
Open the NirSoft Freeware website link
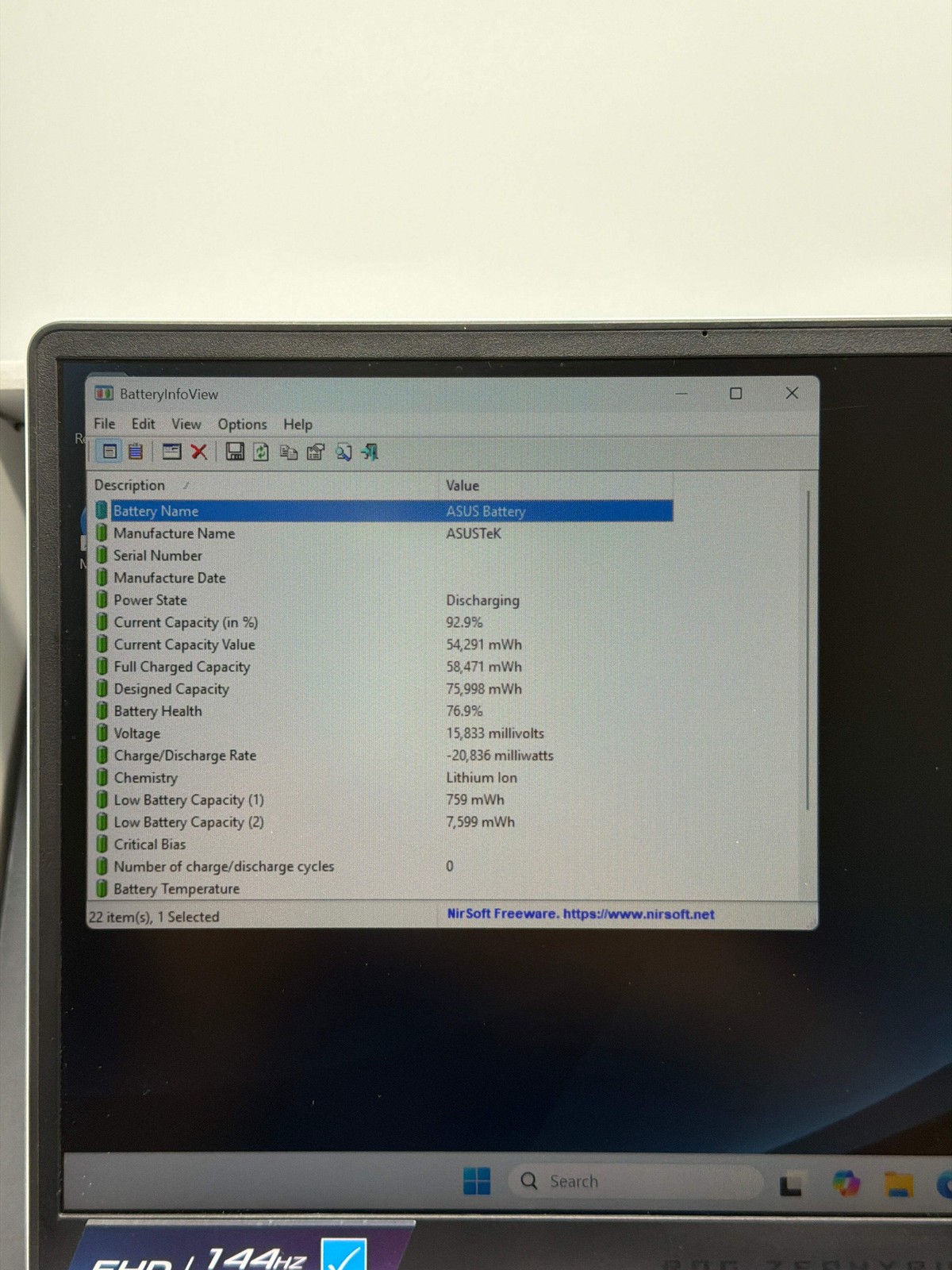(x=581, y=914)
